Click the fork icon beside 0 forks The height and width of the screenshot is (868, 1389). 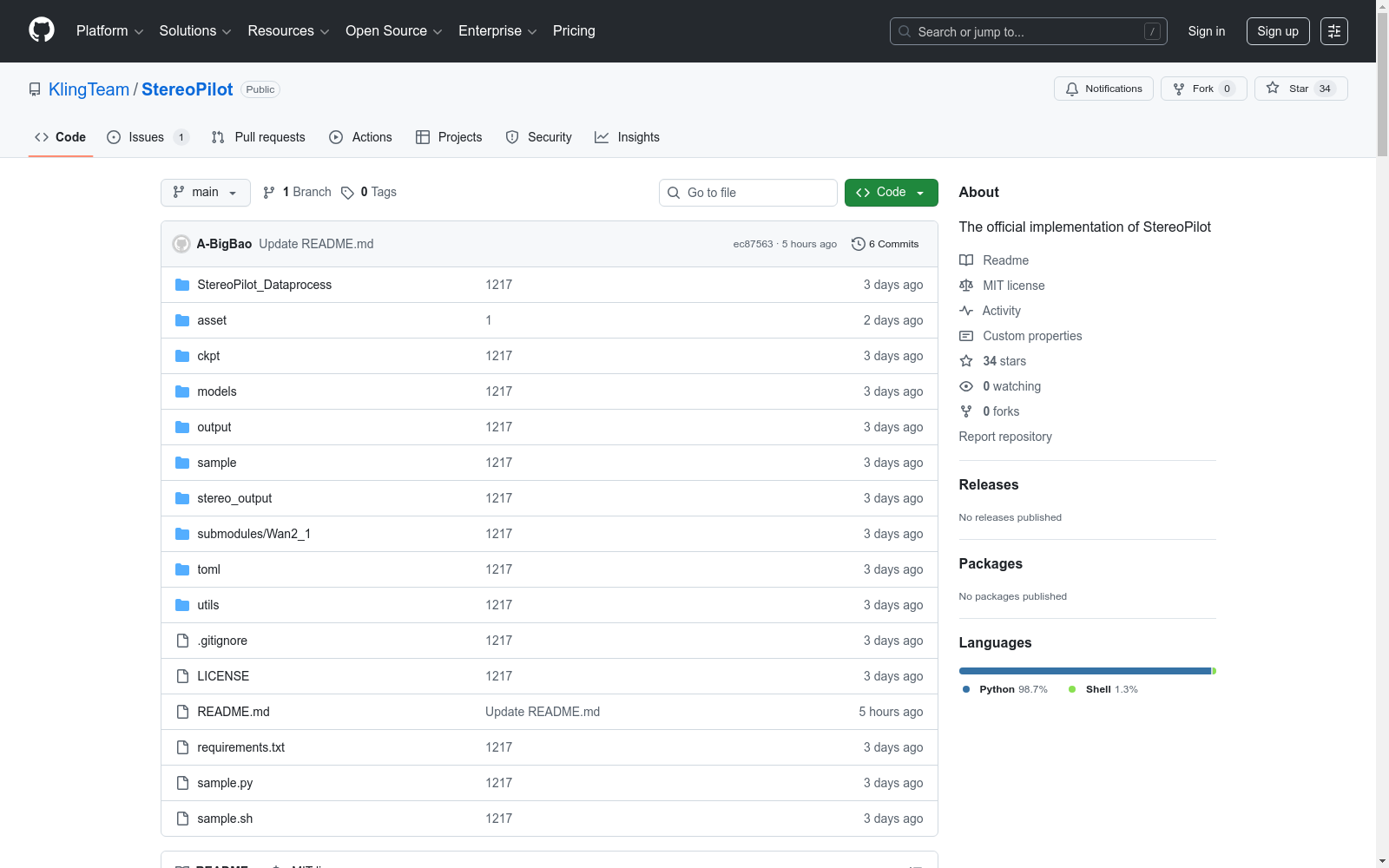966,411
